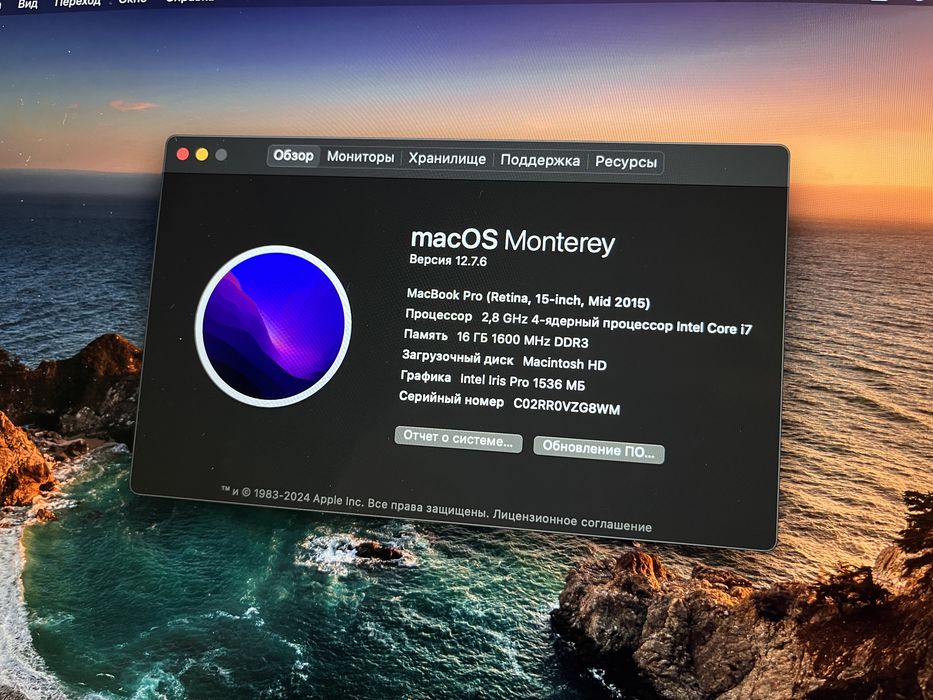
Task: Click the disabled gray zoom button
Action: [221, 155]
